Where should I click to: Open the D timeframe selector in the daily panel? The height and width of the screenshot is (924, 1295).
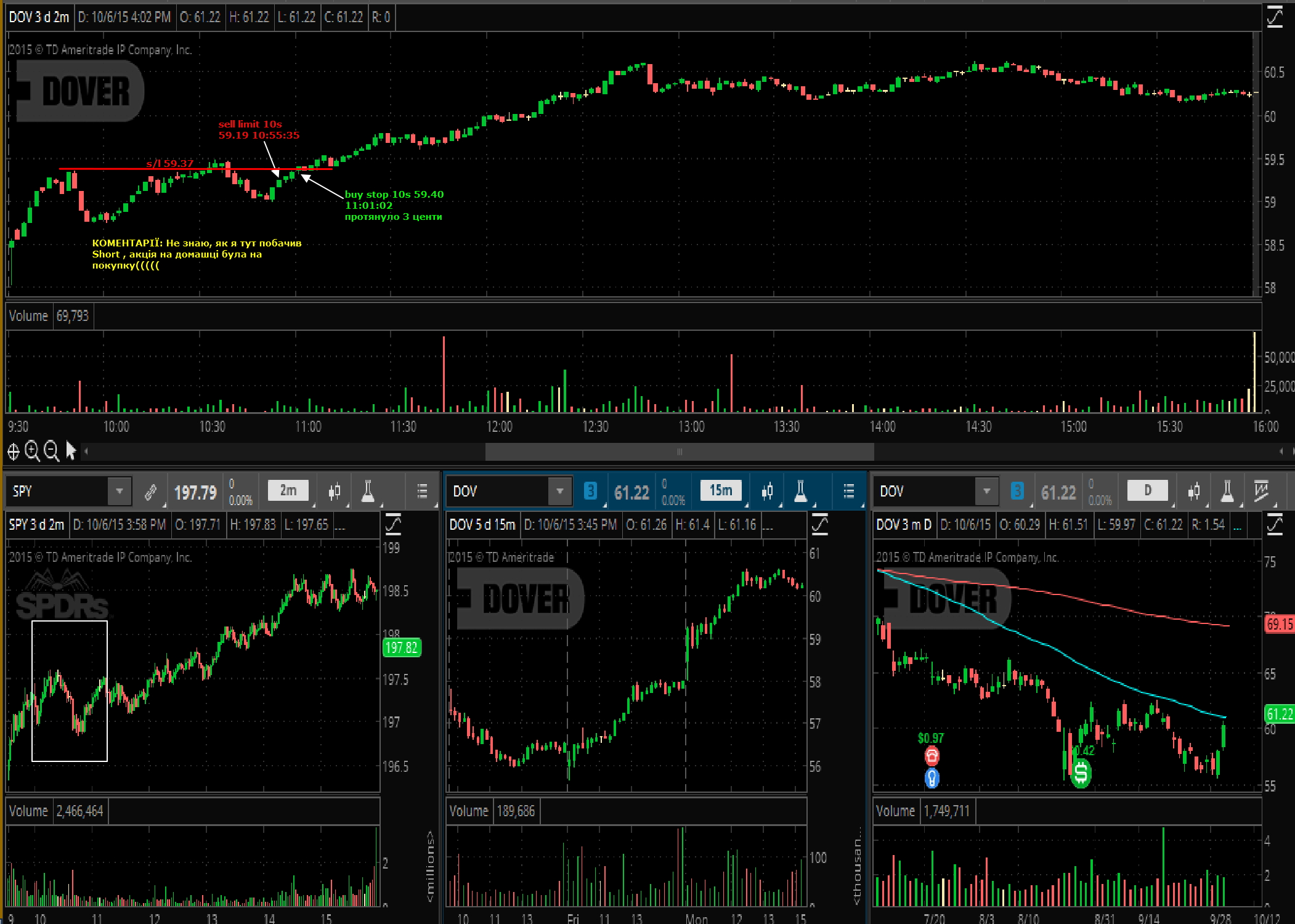point(1147,490)
